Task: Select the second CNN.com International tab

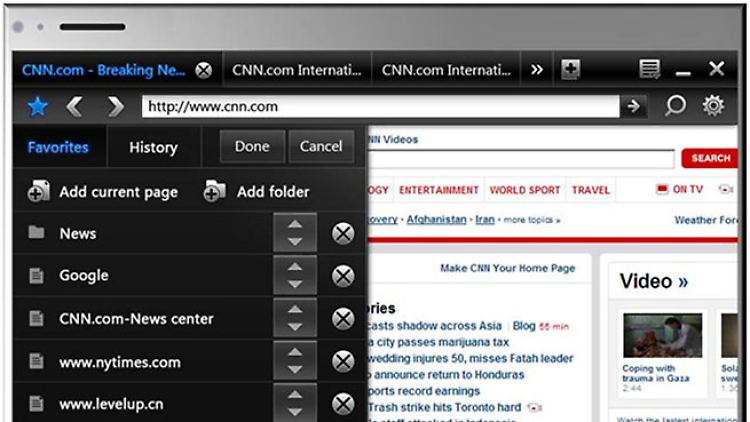Action: click(x=445, y=70)
